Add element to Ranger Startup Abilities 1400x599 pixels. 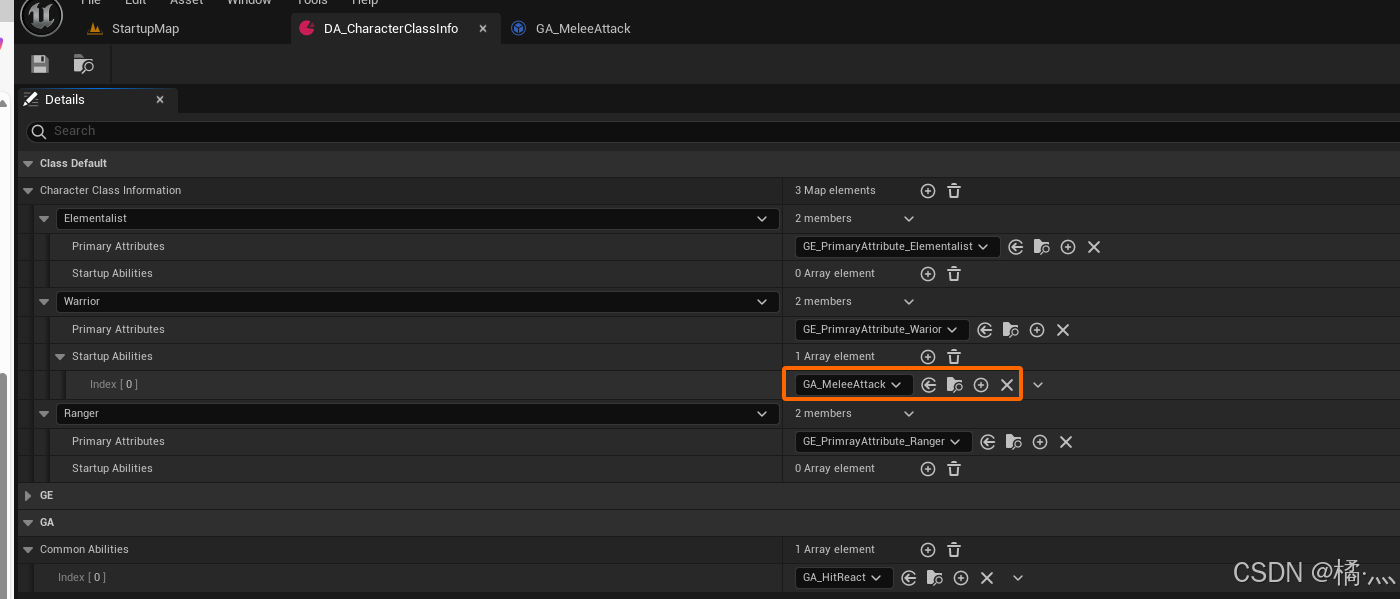(928, 468)
